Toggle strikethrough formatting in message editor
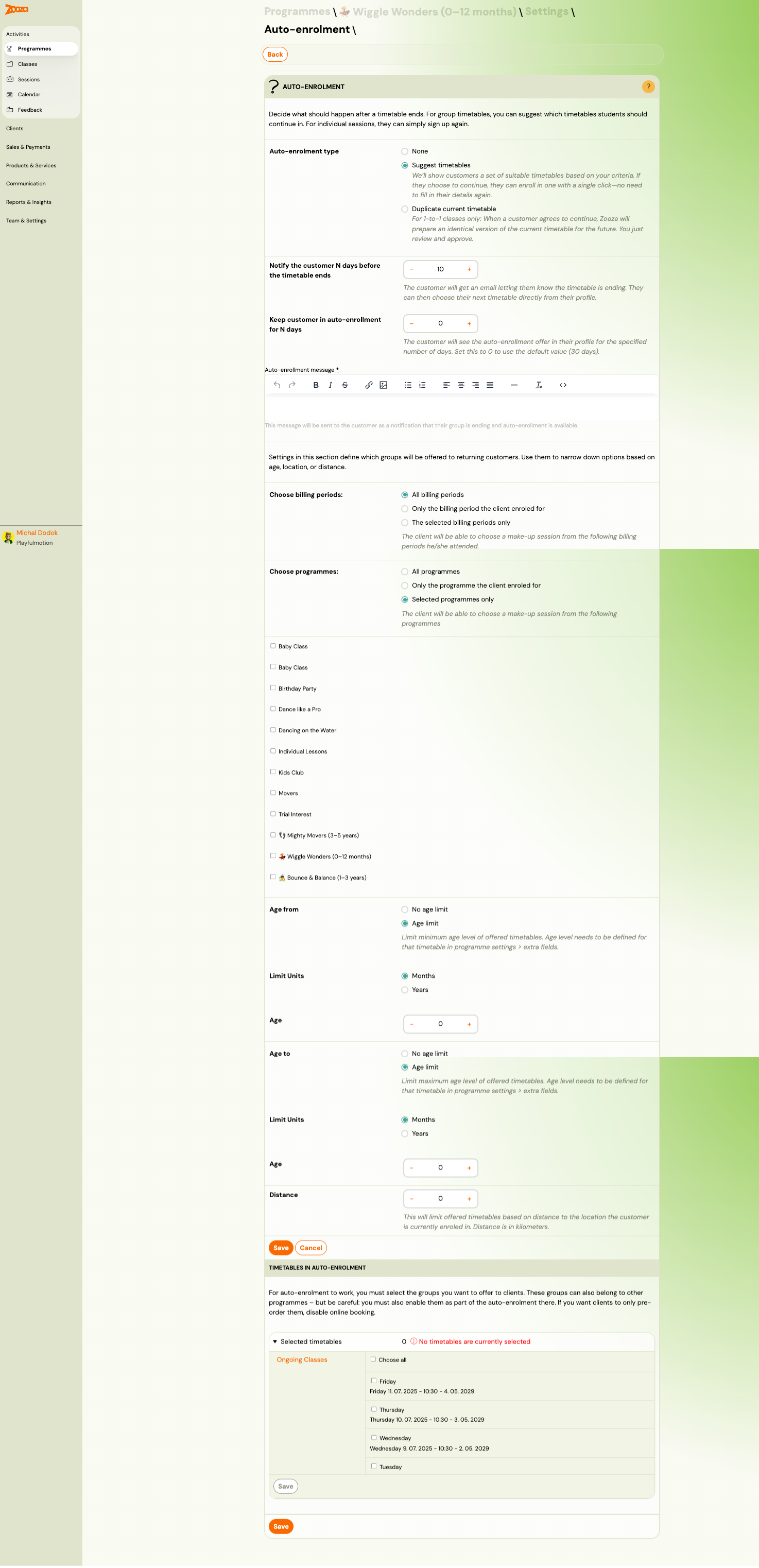Screen dimensions: 759x1568 click(x=345, y=385)
